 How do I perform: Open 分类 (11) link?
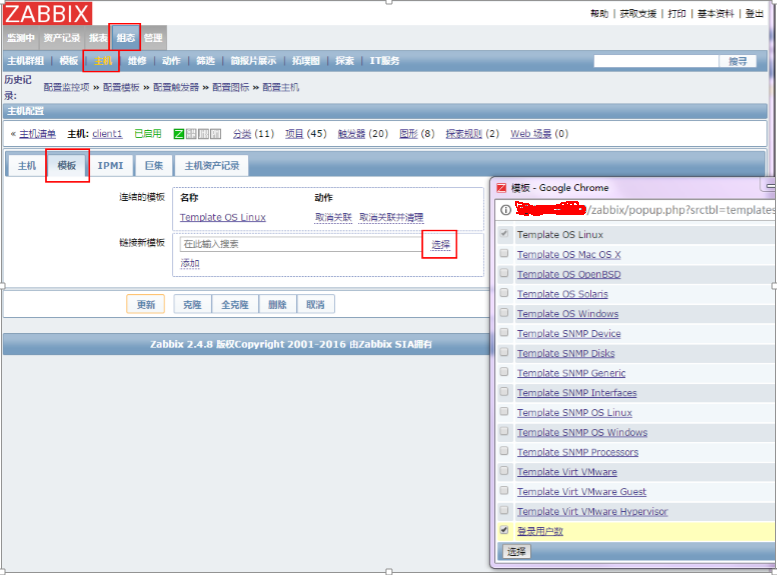(x=242, y=134)
